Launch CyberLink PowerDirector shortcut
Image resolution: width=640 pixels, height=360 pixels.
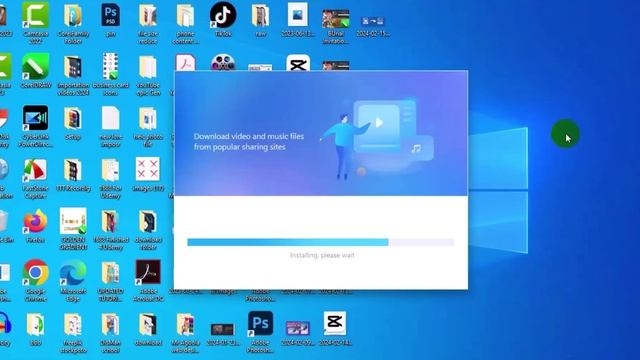coord(36,119)
